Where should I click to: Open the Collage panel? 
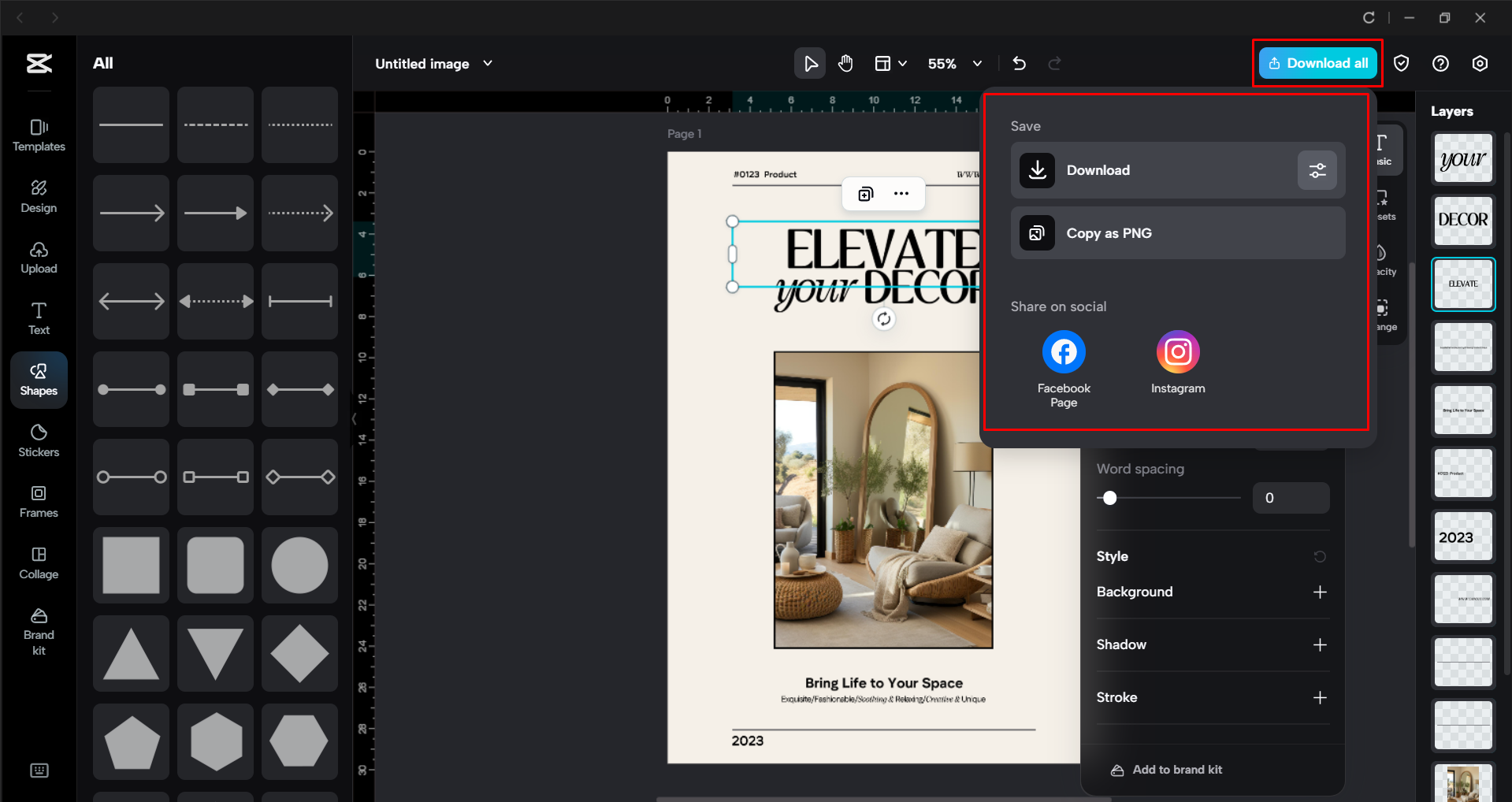38,561
